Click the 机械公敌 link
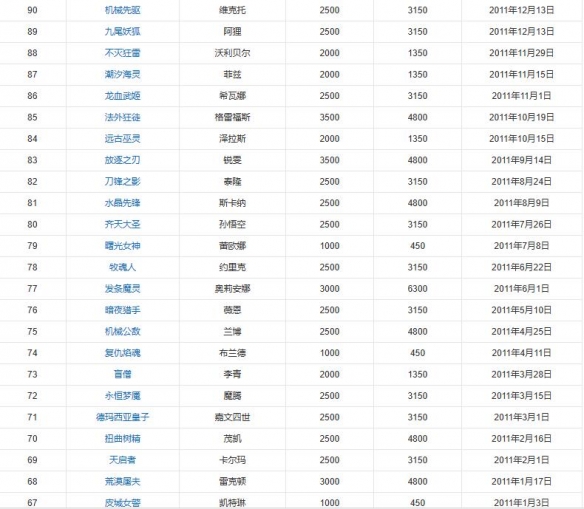 [123, 331]
